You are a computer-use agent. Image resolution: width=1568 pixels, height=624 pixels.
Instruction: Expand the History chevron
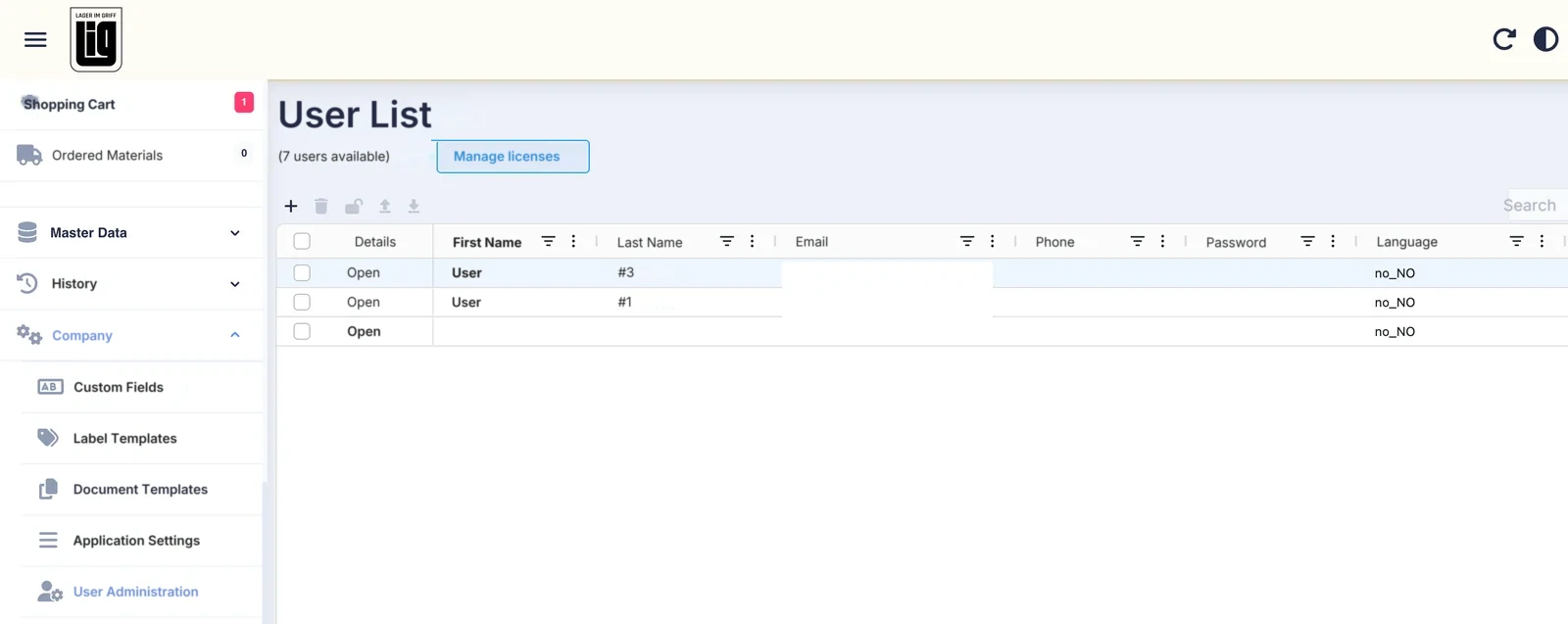235,284
